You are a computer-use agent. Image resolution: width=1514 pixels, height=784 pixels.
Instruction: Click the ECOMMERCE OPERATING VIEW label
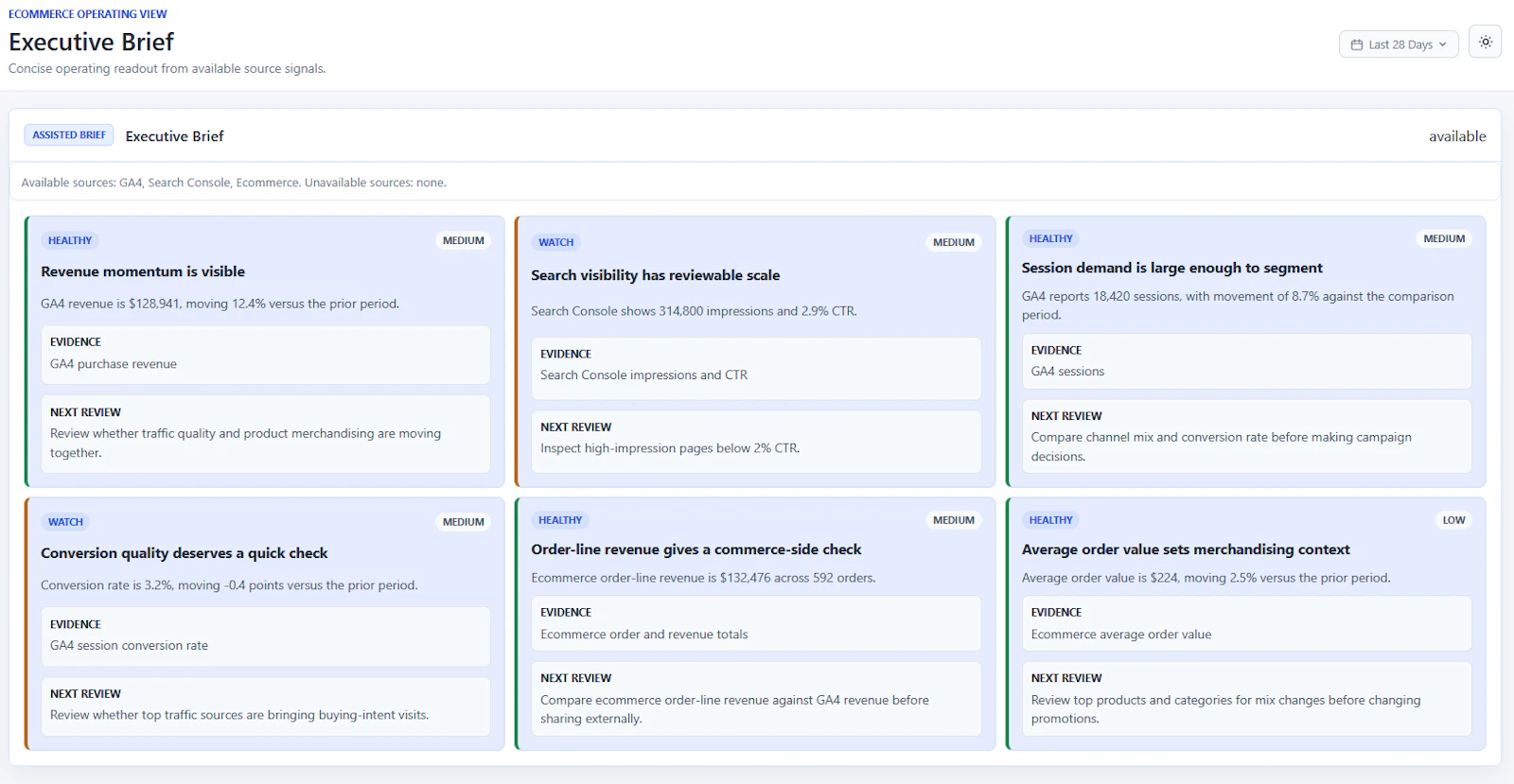click(88, 14)
